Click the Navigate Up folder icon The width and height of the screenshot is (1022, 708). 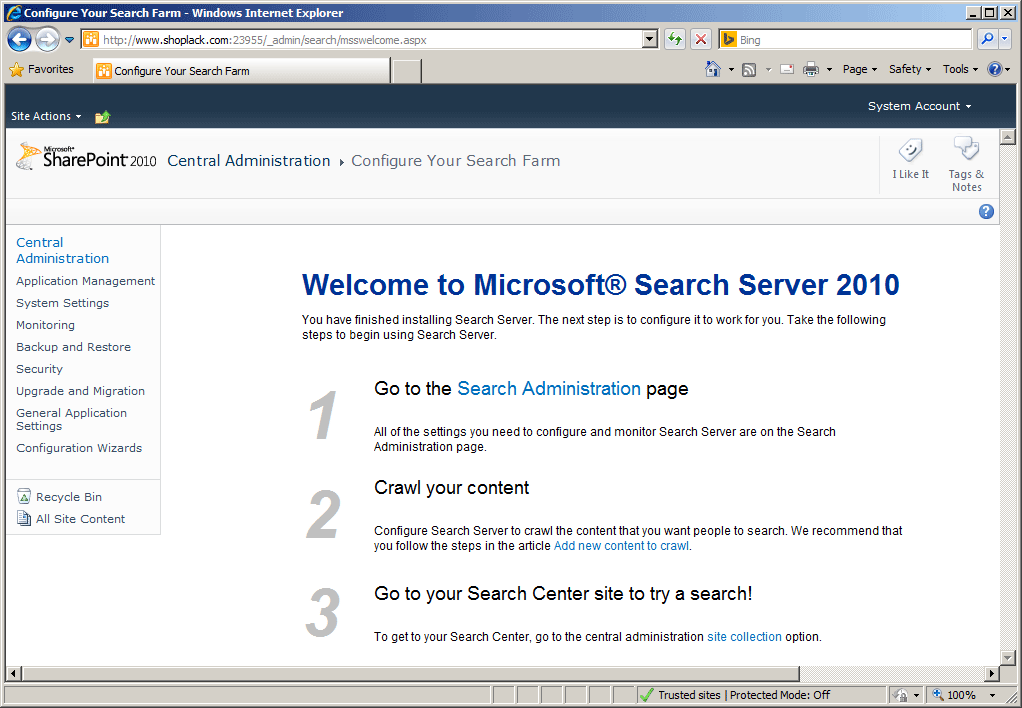(102, 117)
